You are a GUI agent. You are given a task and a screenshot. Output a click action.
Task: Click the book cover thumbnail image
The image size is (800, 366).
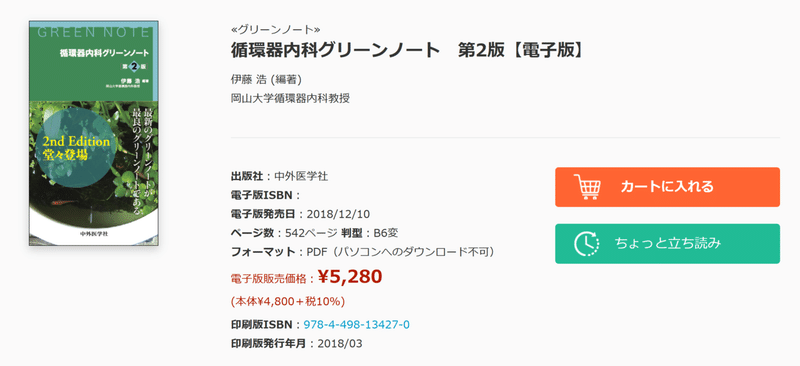coord(93,133)
